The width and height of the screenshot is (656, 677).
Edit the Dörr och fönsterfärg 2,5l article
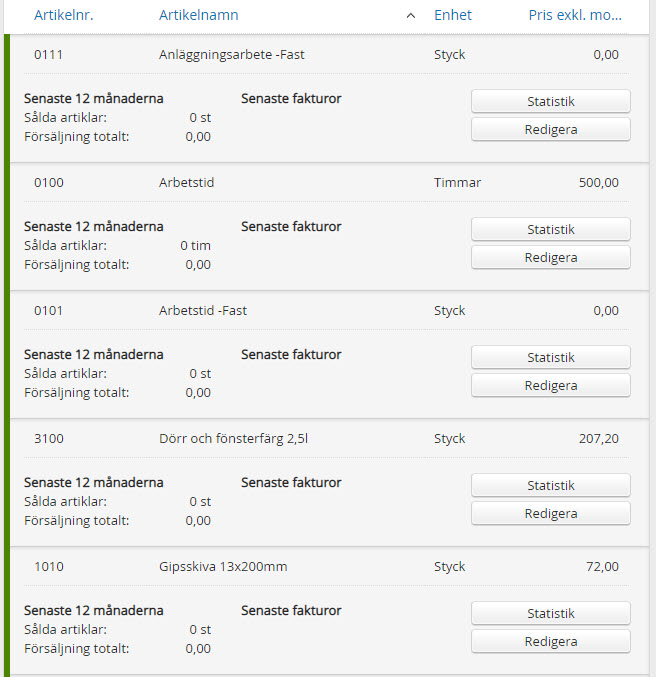coord(550,513)
